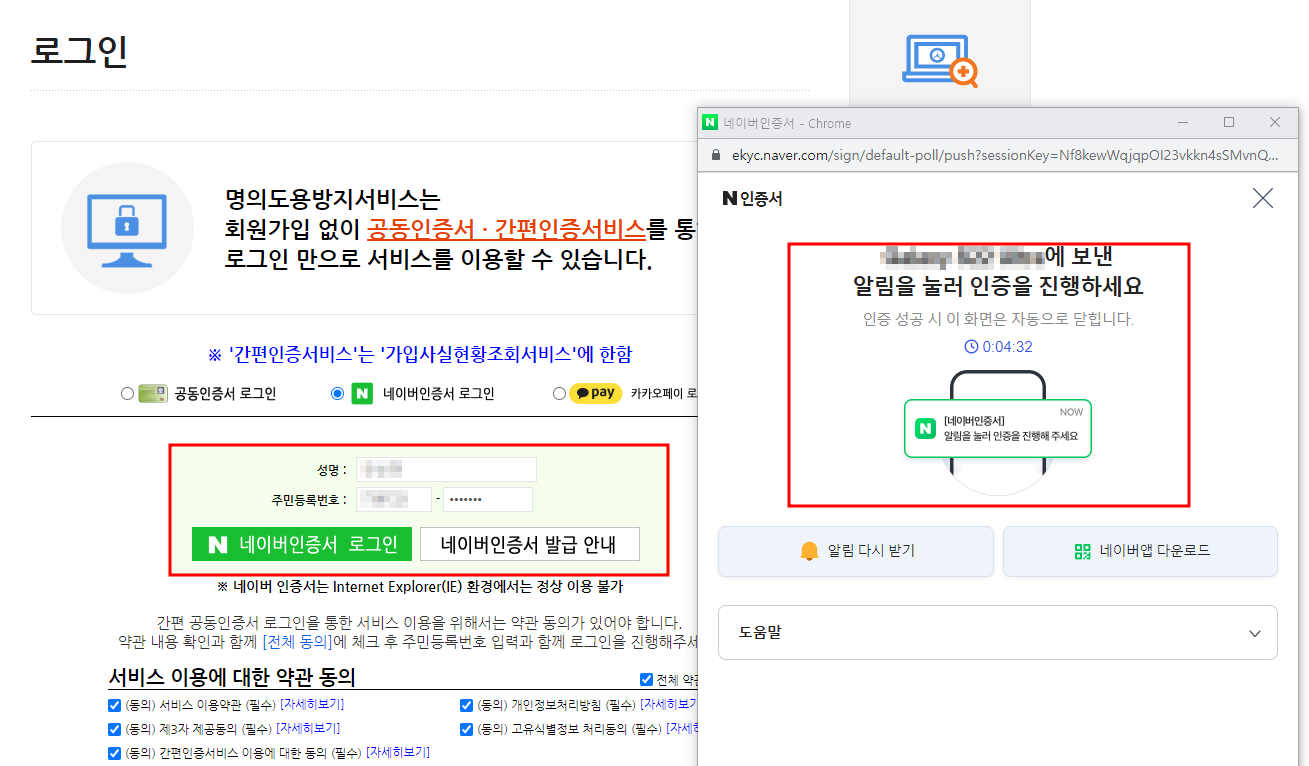Select 공동인증서 로그인 radio button
Image resolution: width=1309 pixels, height=766 pixels.
coord(127,394)
